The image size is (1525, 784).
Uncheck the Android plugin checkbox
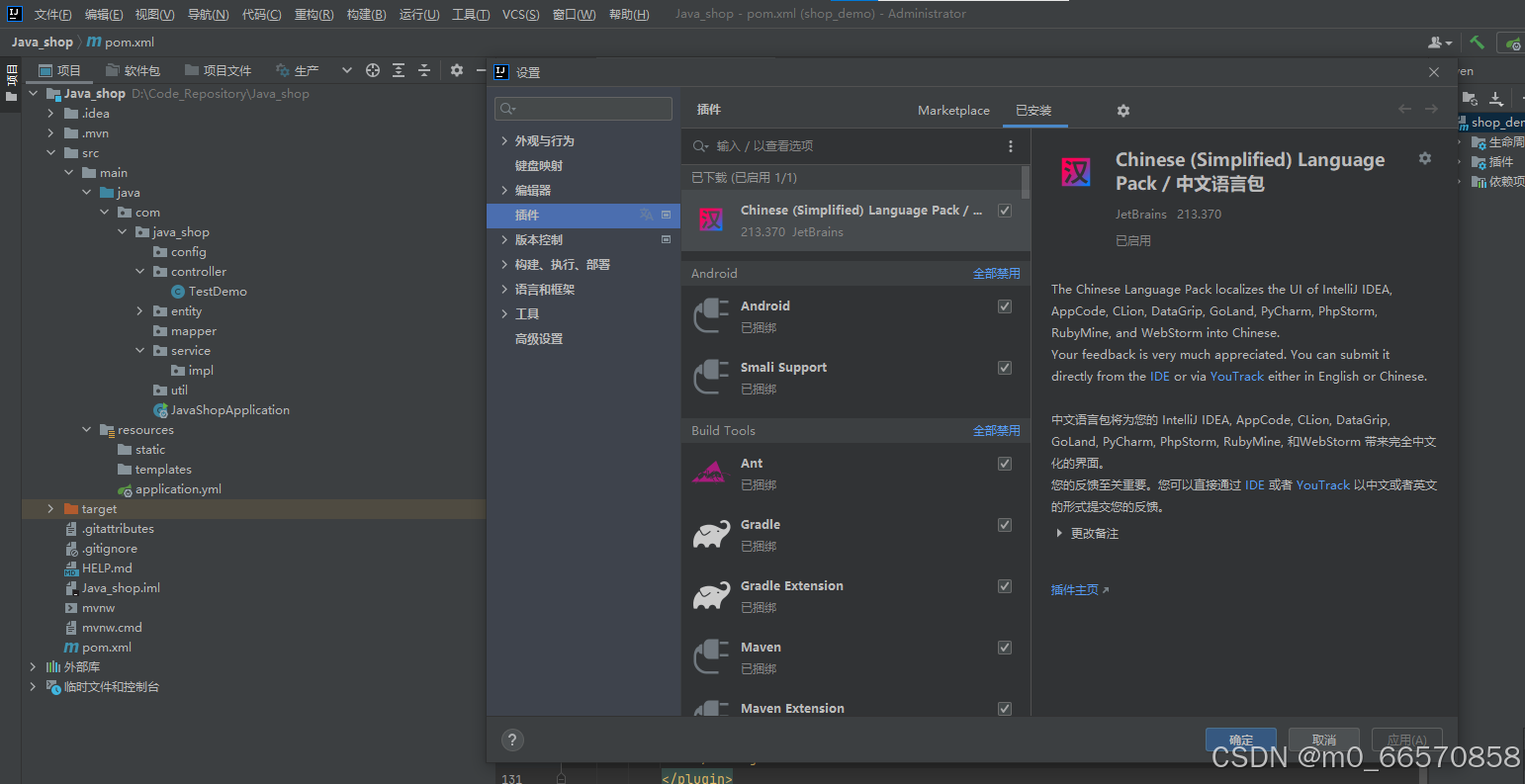coord(1005,306)
